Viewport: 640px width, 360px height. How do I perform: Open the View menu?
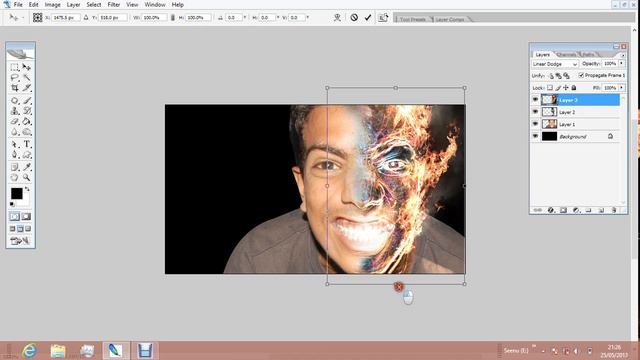132,5
